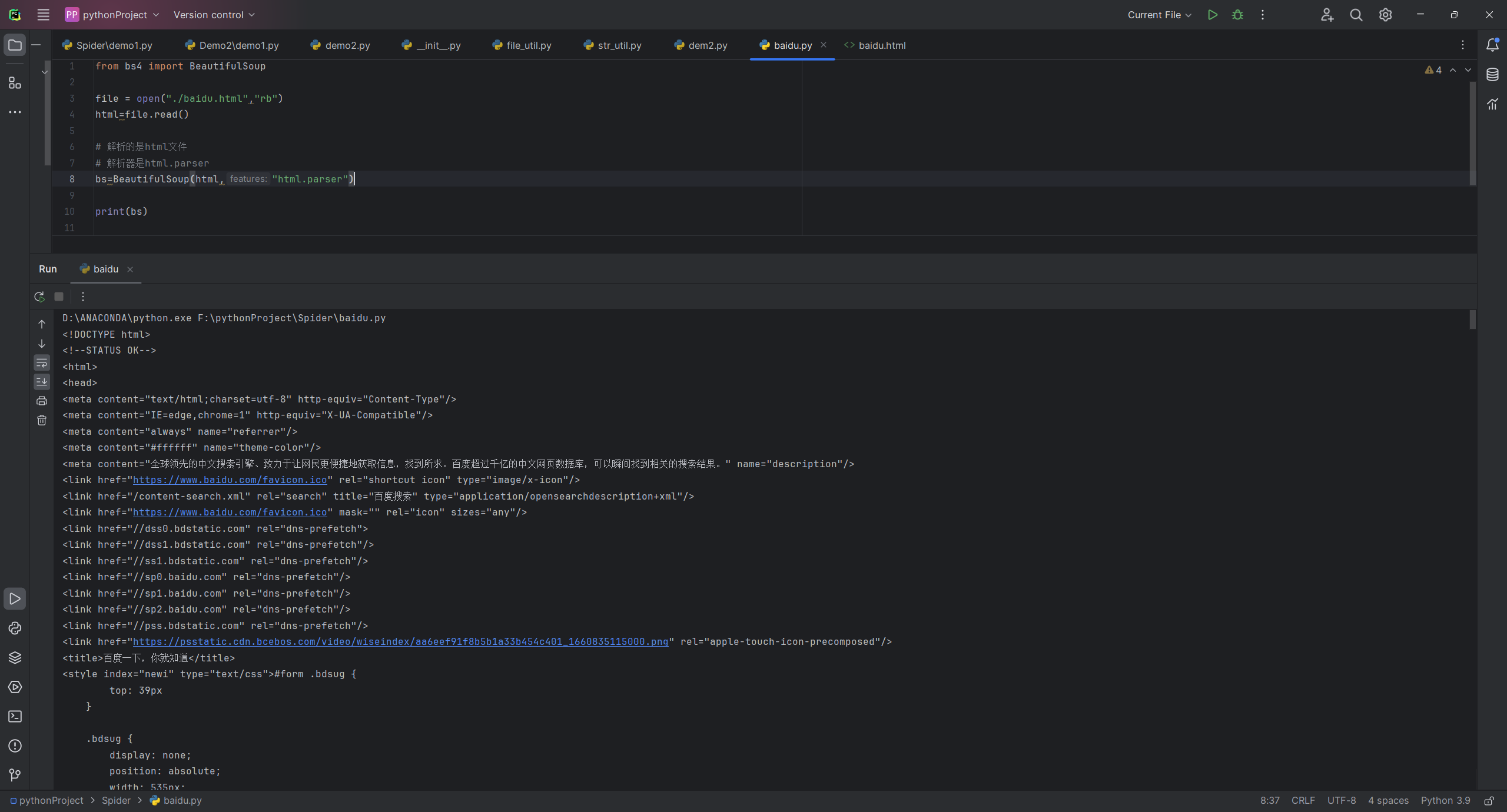Open the Project tool window
This screenshot has height=812, width=1507.
pyautogui.click(x=15, y=45)
